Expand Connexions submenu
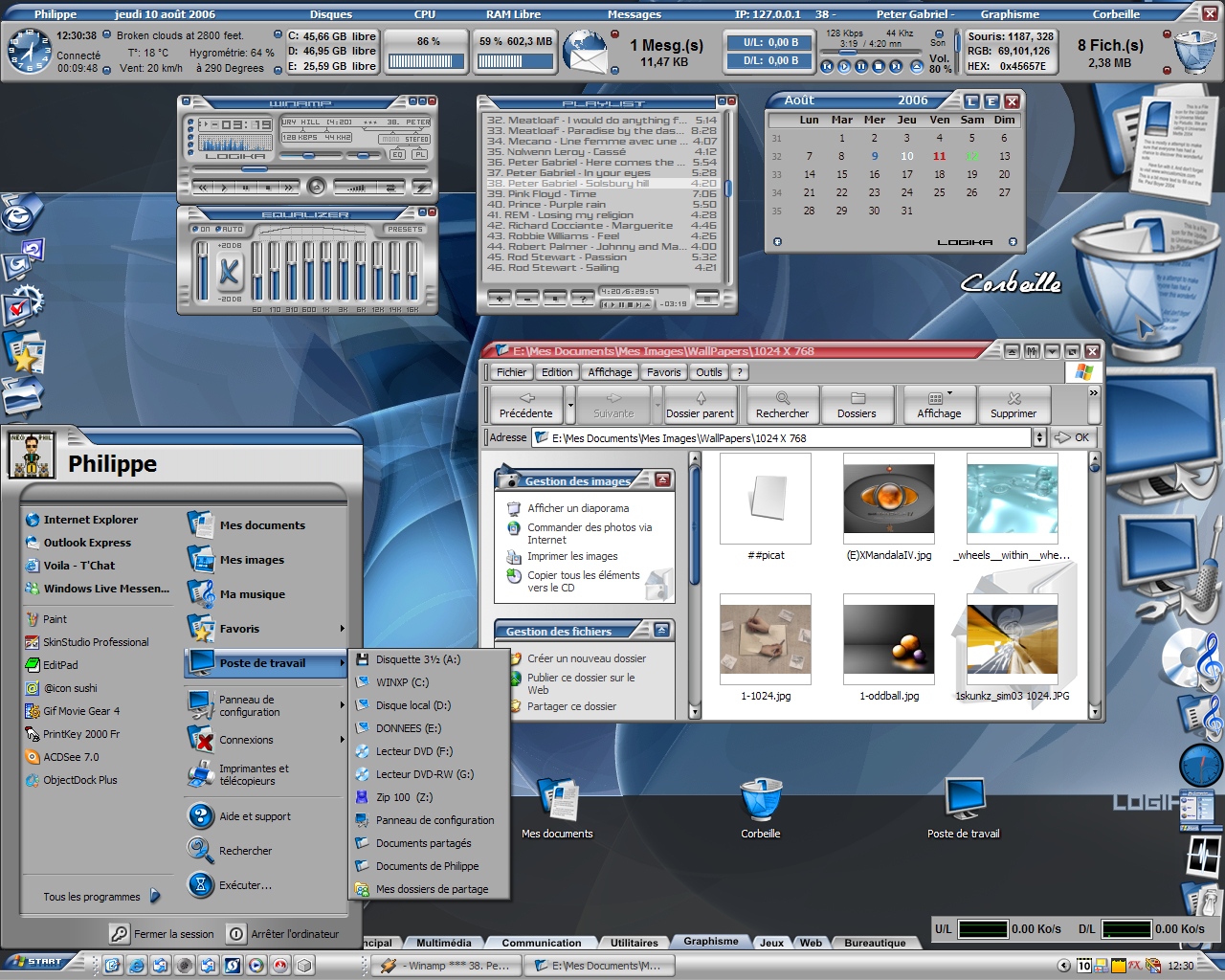This screenshot has width=1225, height=980. (x=342, y=740)
